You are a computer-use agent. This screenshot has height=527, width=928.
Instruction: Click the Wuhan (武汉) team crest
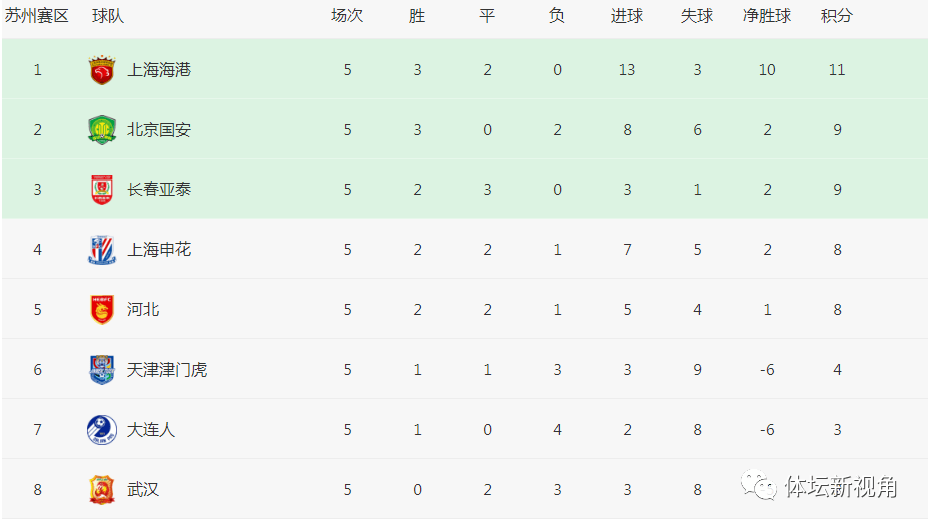pos(101,490)
